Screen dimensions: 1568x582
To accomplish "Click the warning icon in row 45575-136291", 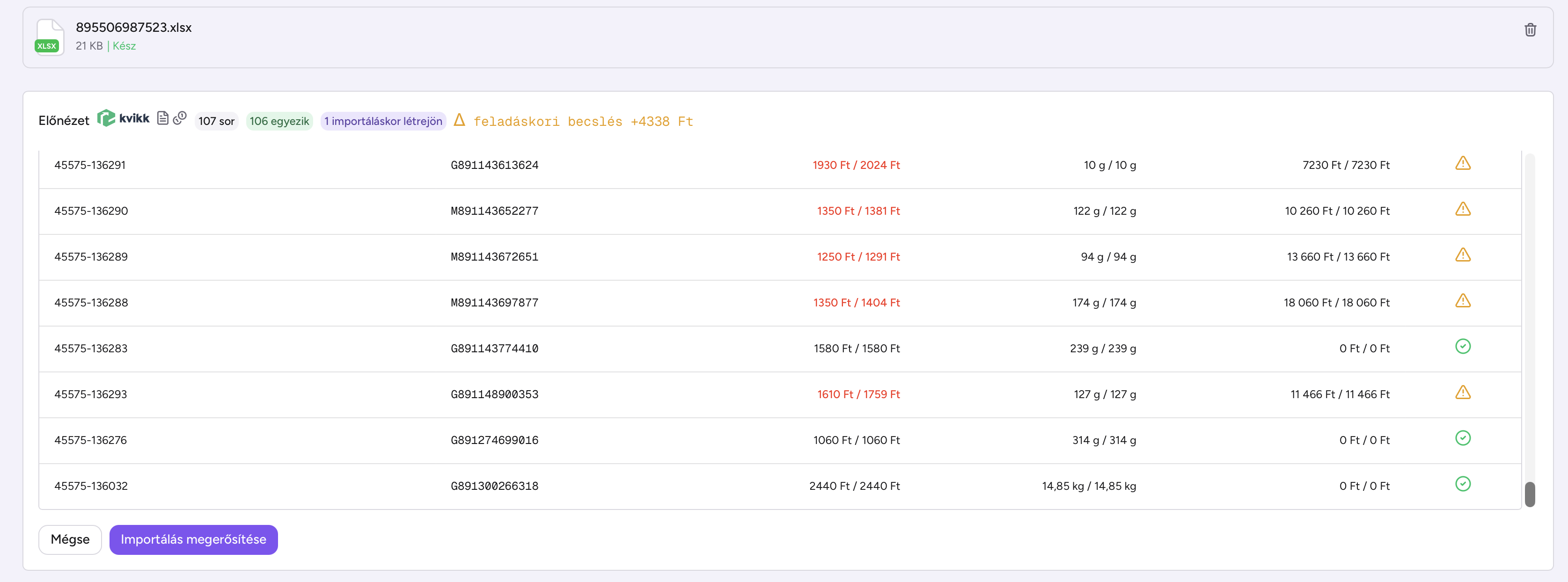I will 1463,164.
